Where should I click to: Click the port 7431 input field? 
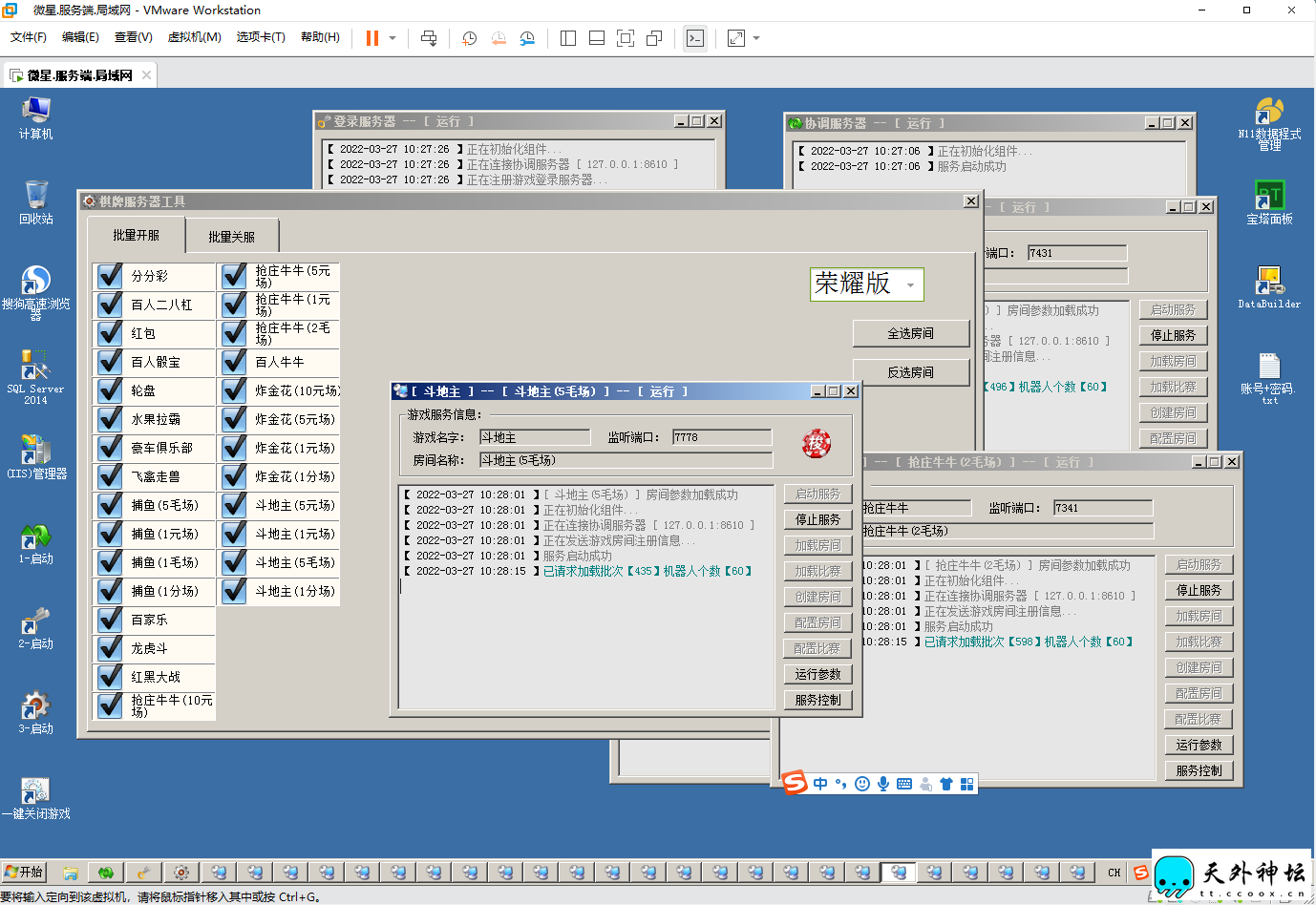(x=1077, y=253)
